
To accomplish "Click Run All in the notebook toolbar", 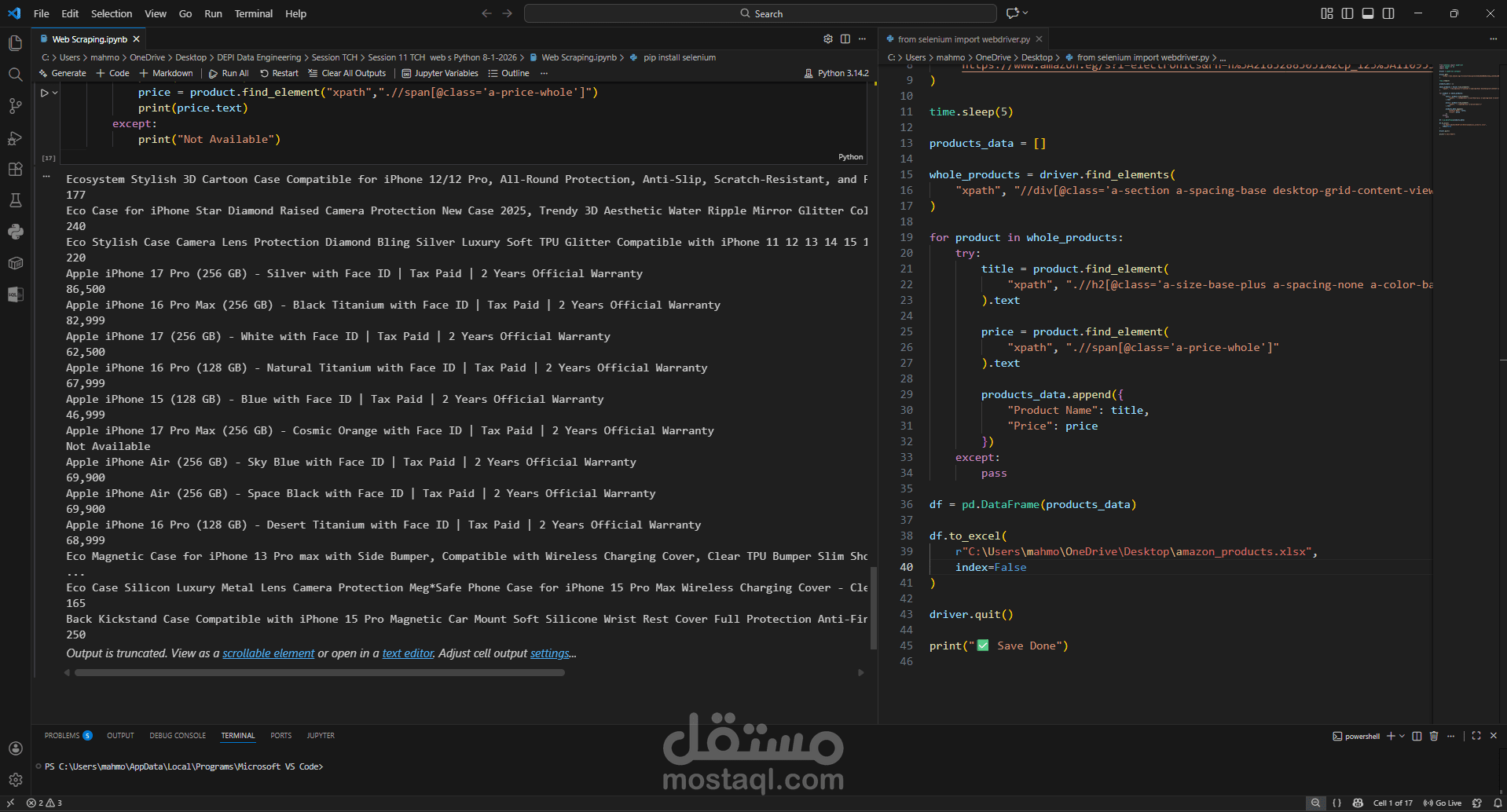I will point(229,73).
